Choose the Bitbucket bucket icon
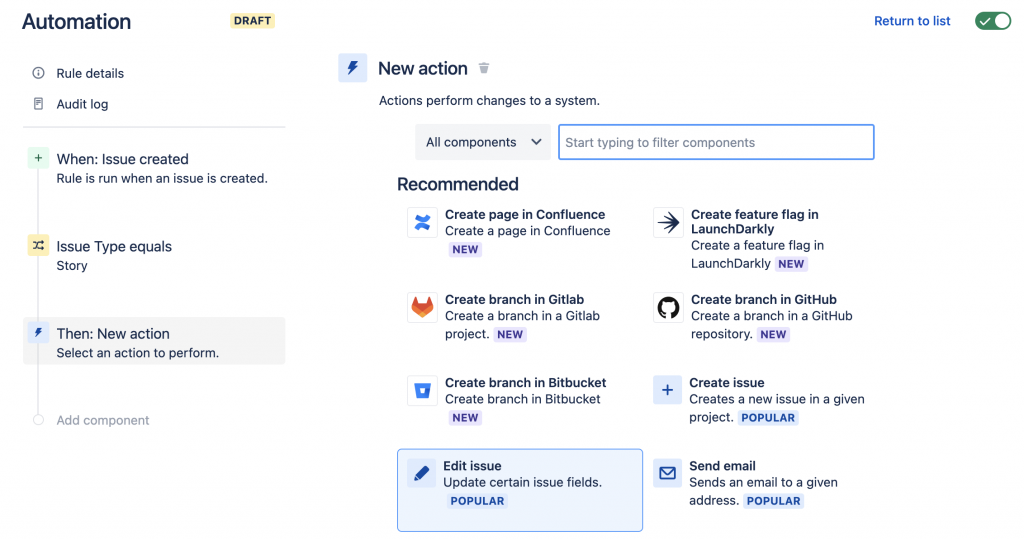1024x540 pixels. [x=422, y=390]
